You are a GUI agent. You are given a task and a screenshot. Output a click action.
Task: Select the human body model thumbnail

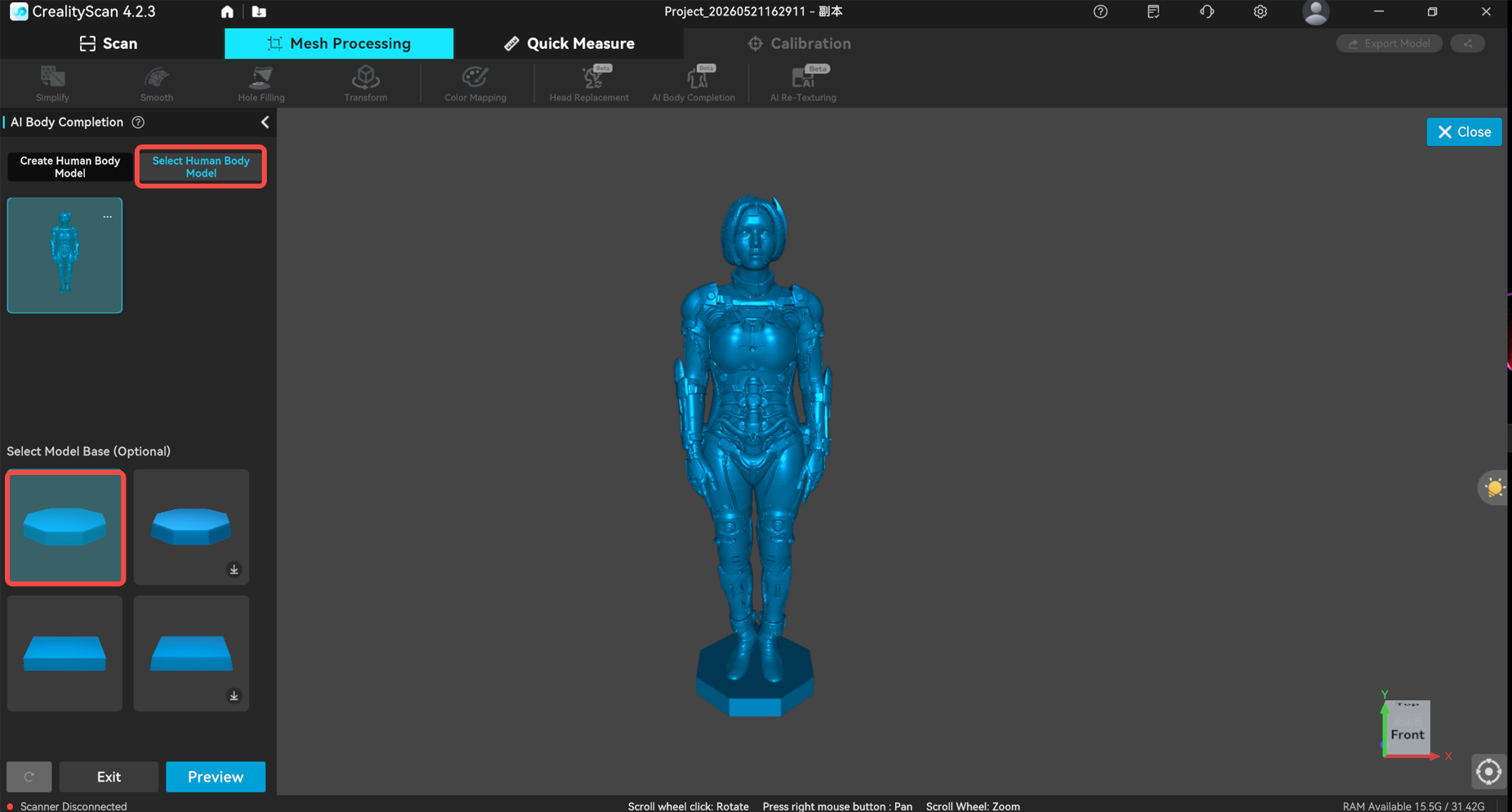(64, 255)
